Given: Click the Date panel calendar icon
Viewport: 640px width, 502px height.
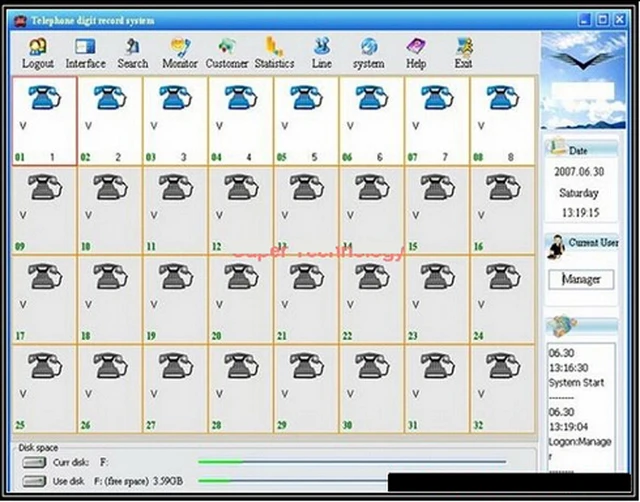Looking at the screenshot, I should click(556, 147).
